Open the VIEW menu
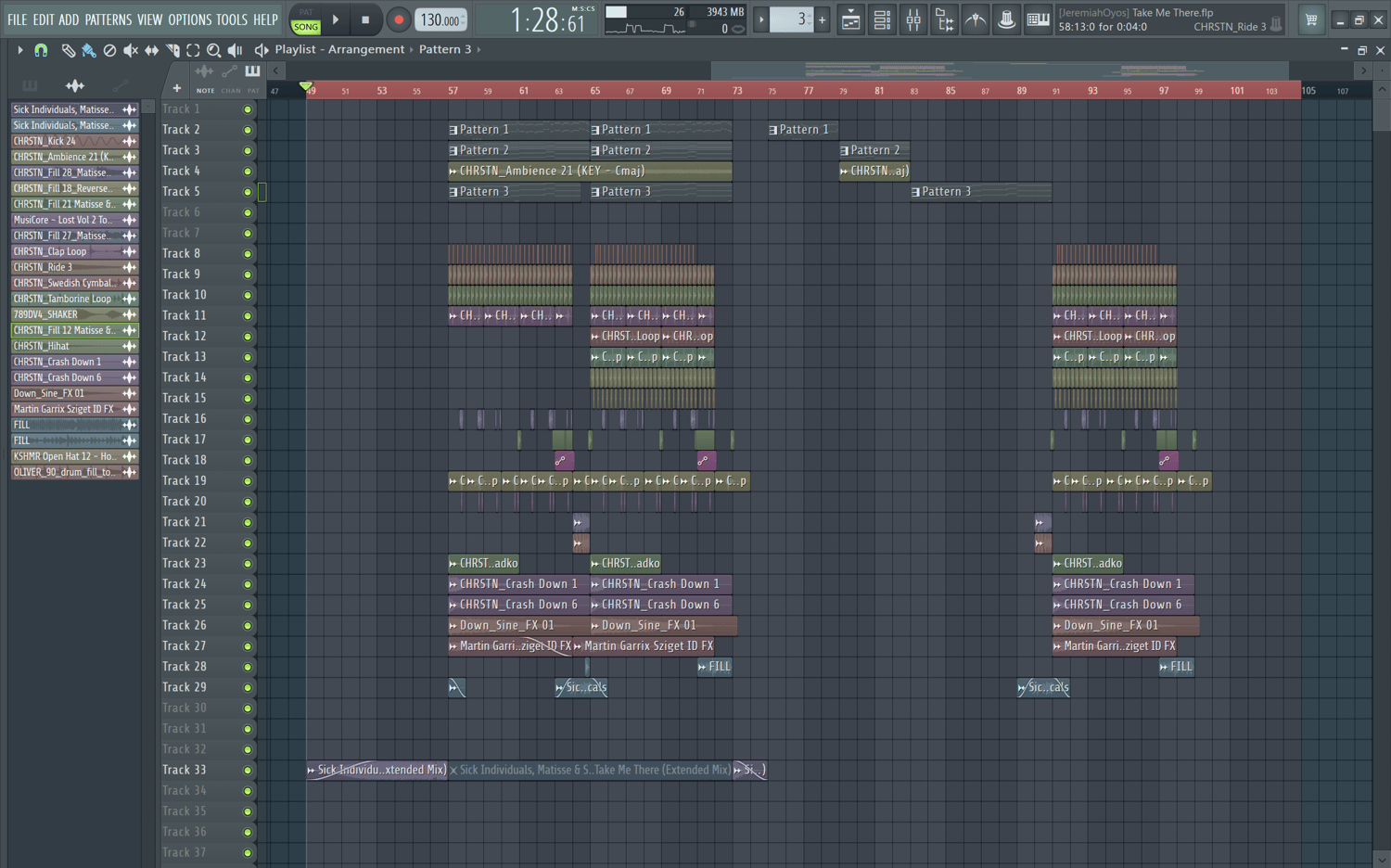This screenshot has width=1391, height=868. (149, 19)
